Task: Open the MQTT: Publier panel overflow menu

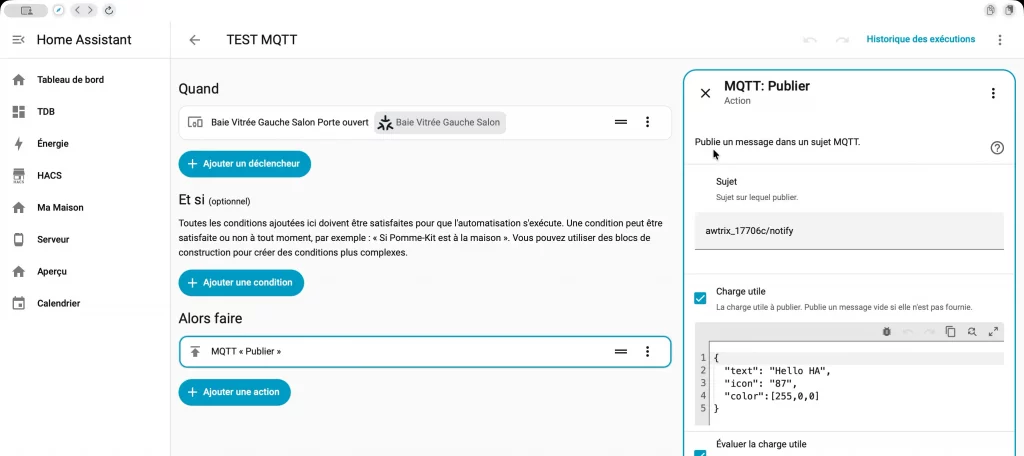Action: [x=993, y=93]
